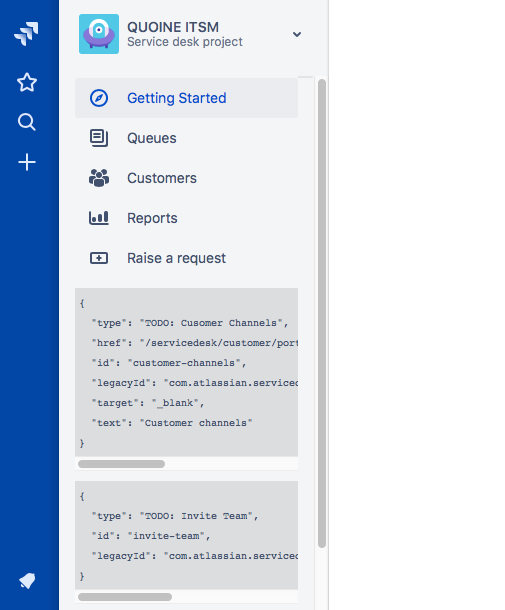505x610 pixels.
Task: Click the Raise a request icon
Action: 99,258
